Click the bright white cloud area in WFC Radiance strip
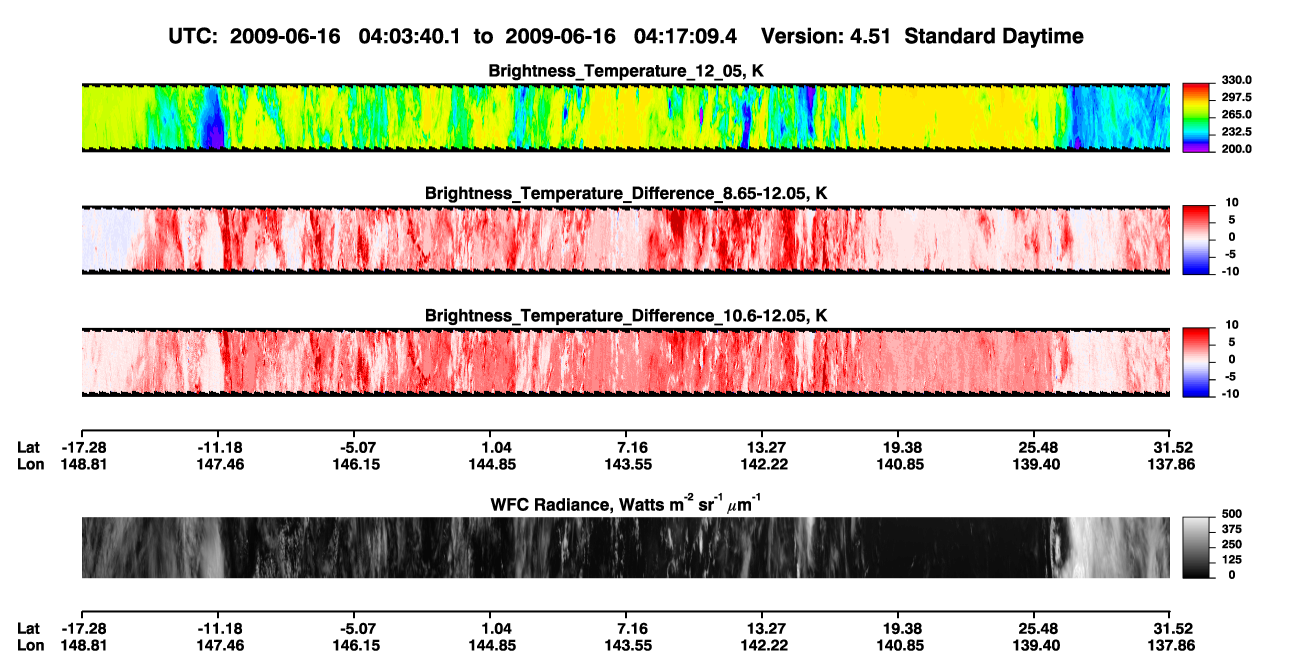This screenshot has width=1300, height=667. (x=1110, y=547)
